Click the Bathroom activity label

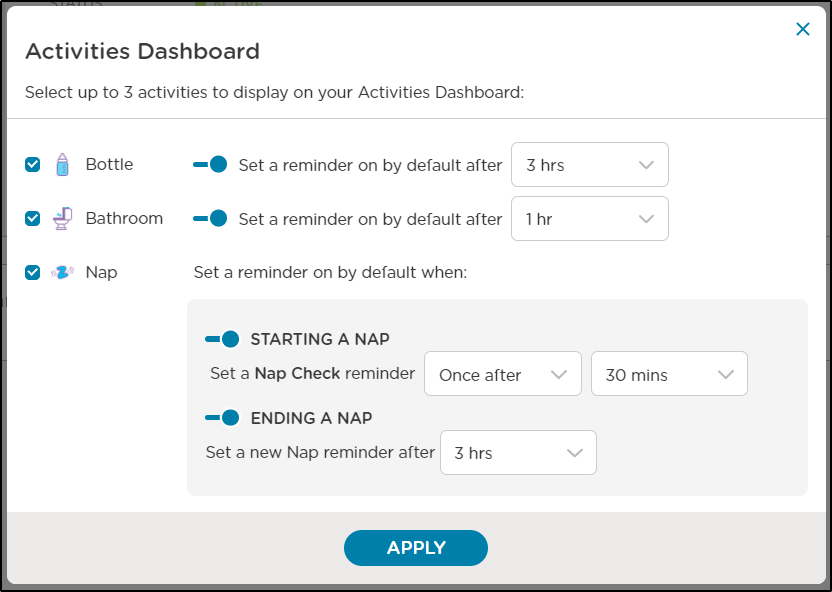(x=124, y=219)
